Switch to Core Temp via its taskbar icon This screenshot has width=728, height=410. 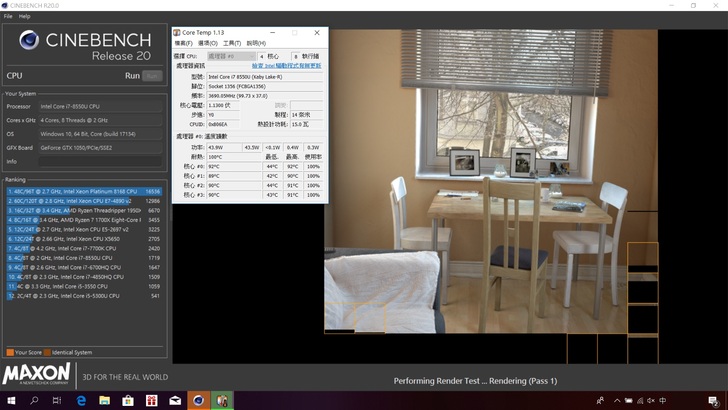[224, 400]
